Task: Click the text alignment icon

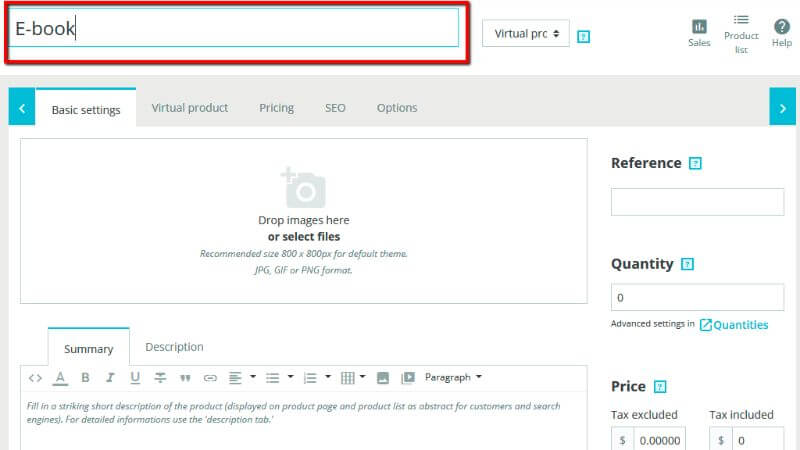Action: tap(235, 378)
